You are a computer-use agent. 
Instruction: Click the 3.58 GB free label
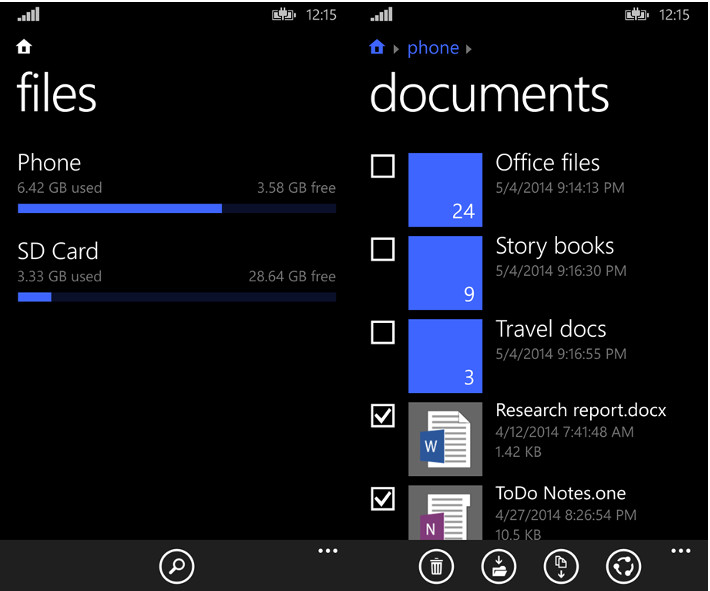297,187
